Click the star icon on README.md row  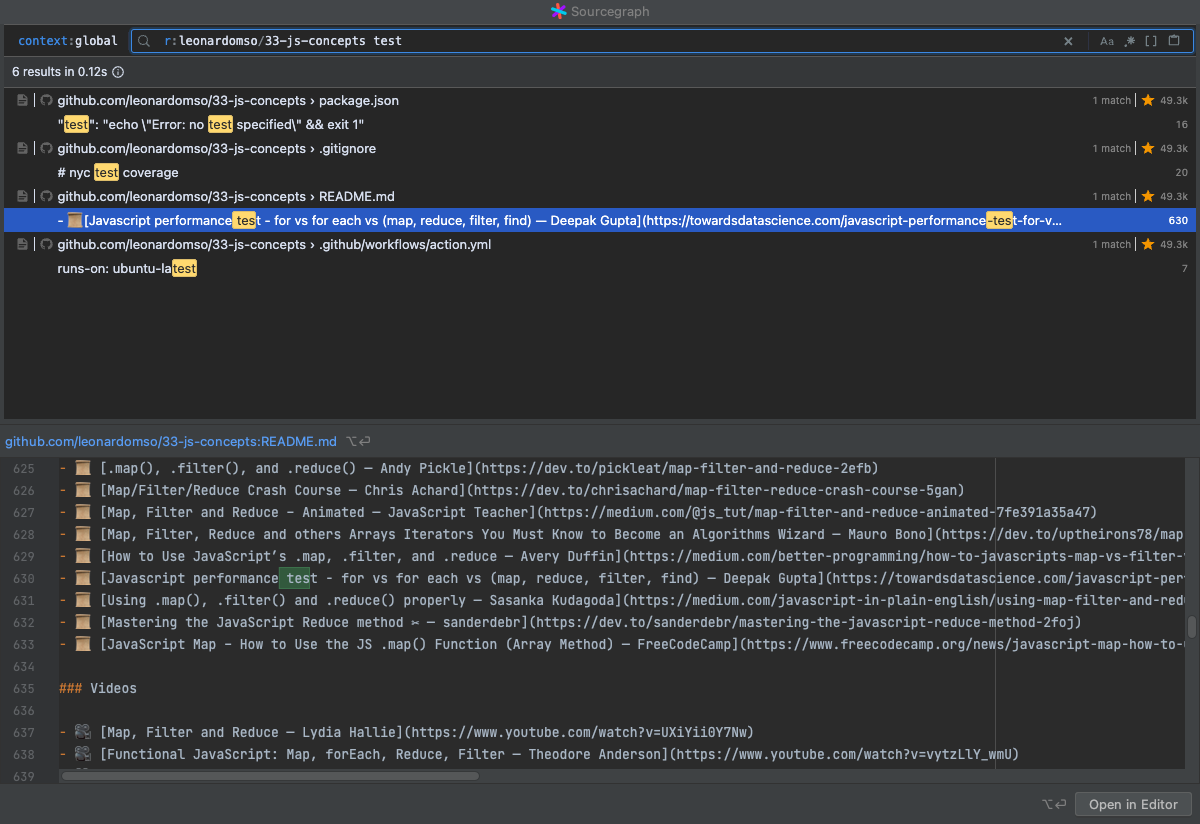(x=1148, y=196)
